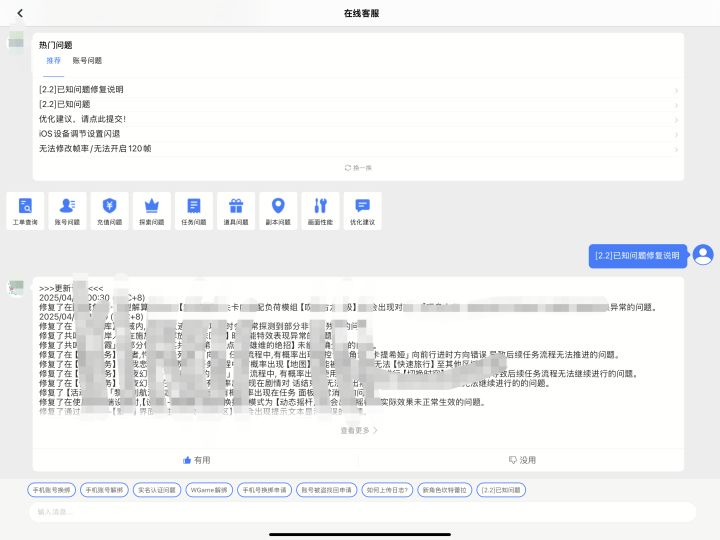Open the 账号问题 account issues icon
This screenshot has height=540, width=720.
pyautogui.click(x=68, y=211)
